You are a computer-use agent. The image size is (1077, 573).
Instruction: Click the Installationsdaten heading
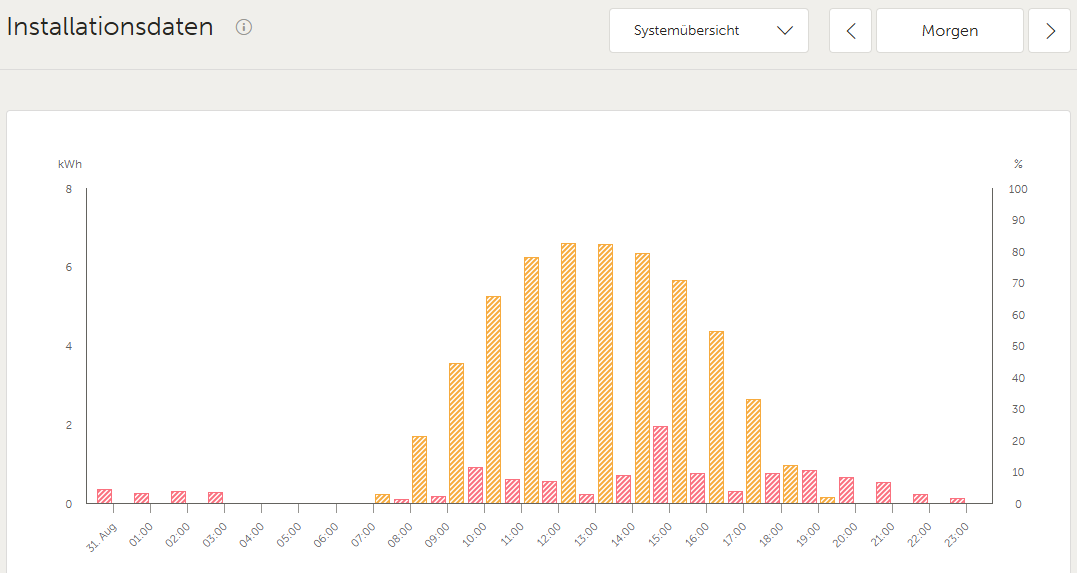[x=110, y=27]
